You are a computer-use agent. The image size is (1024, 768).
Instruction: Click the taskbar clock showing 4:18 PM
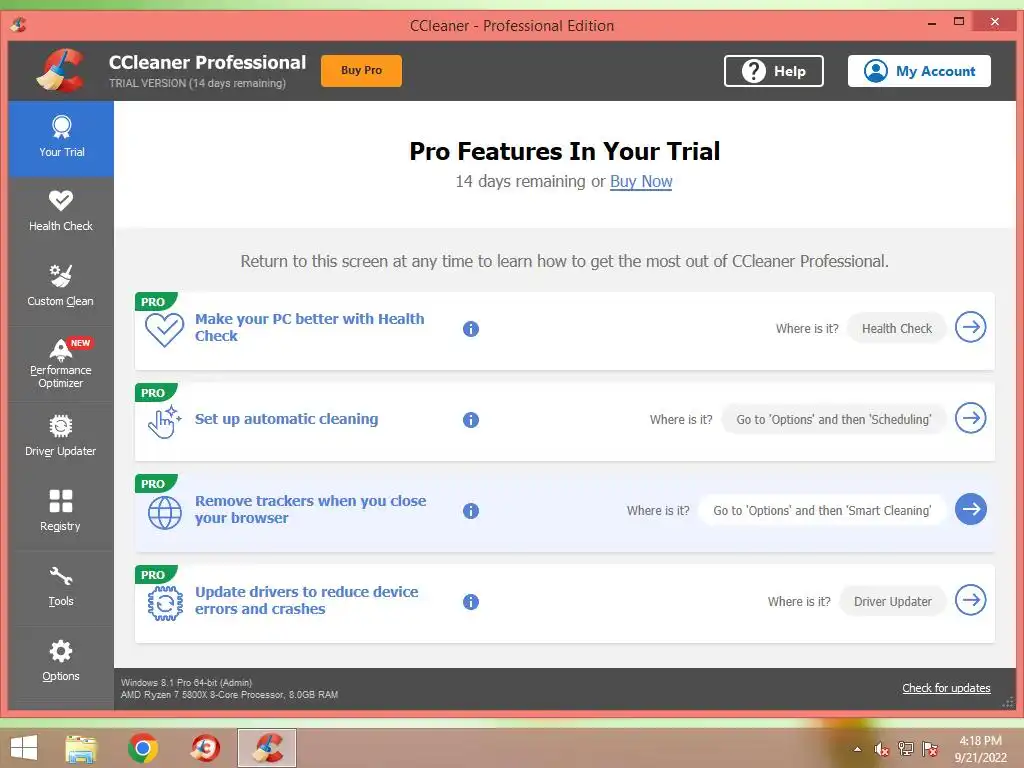980,749
